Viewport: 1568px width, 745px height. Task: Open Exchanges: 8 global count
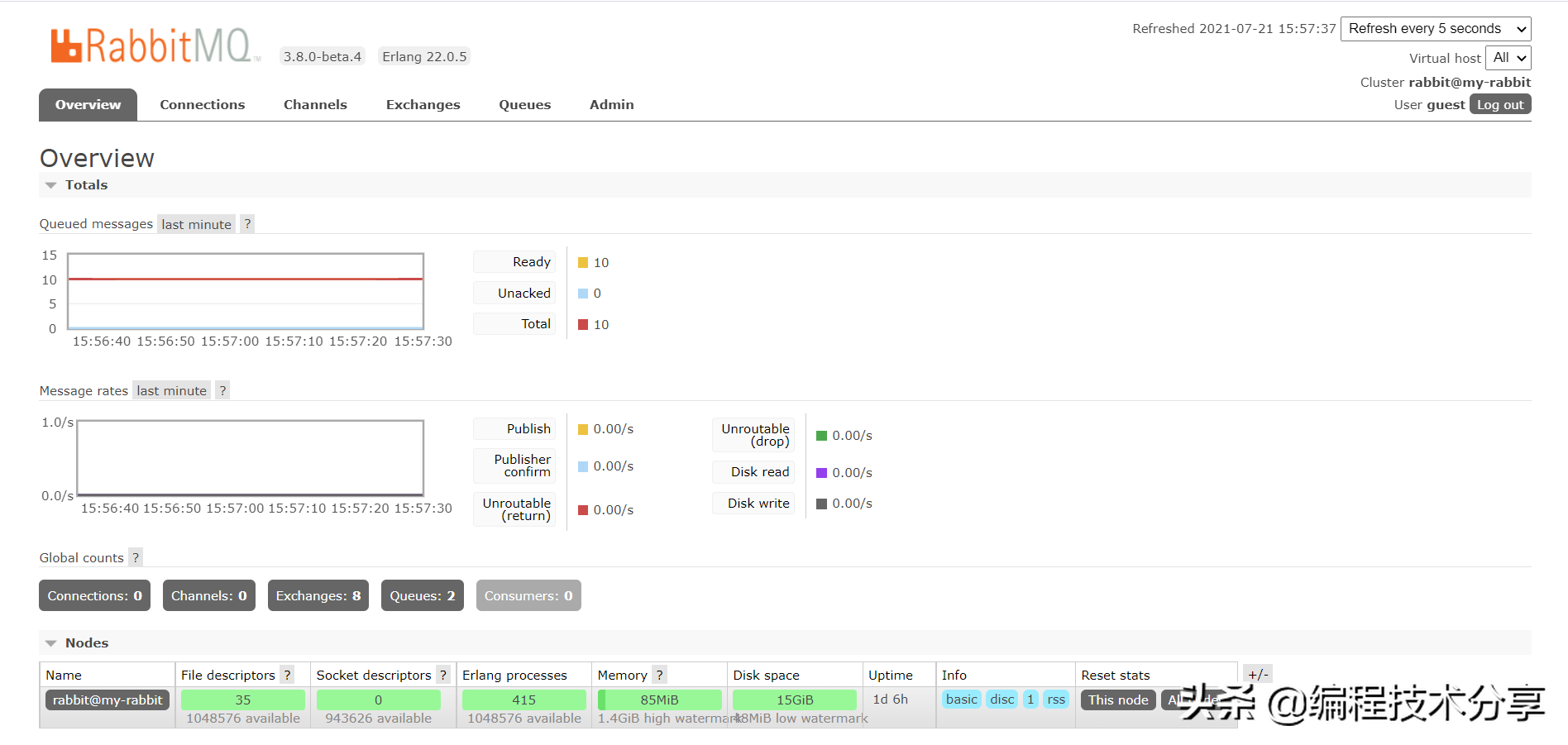tap(318, 595)
